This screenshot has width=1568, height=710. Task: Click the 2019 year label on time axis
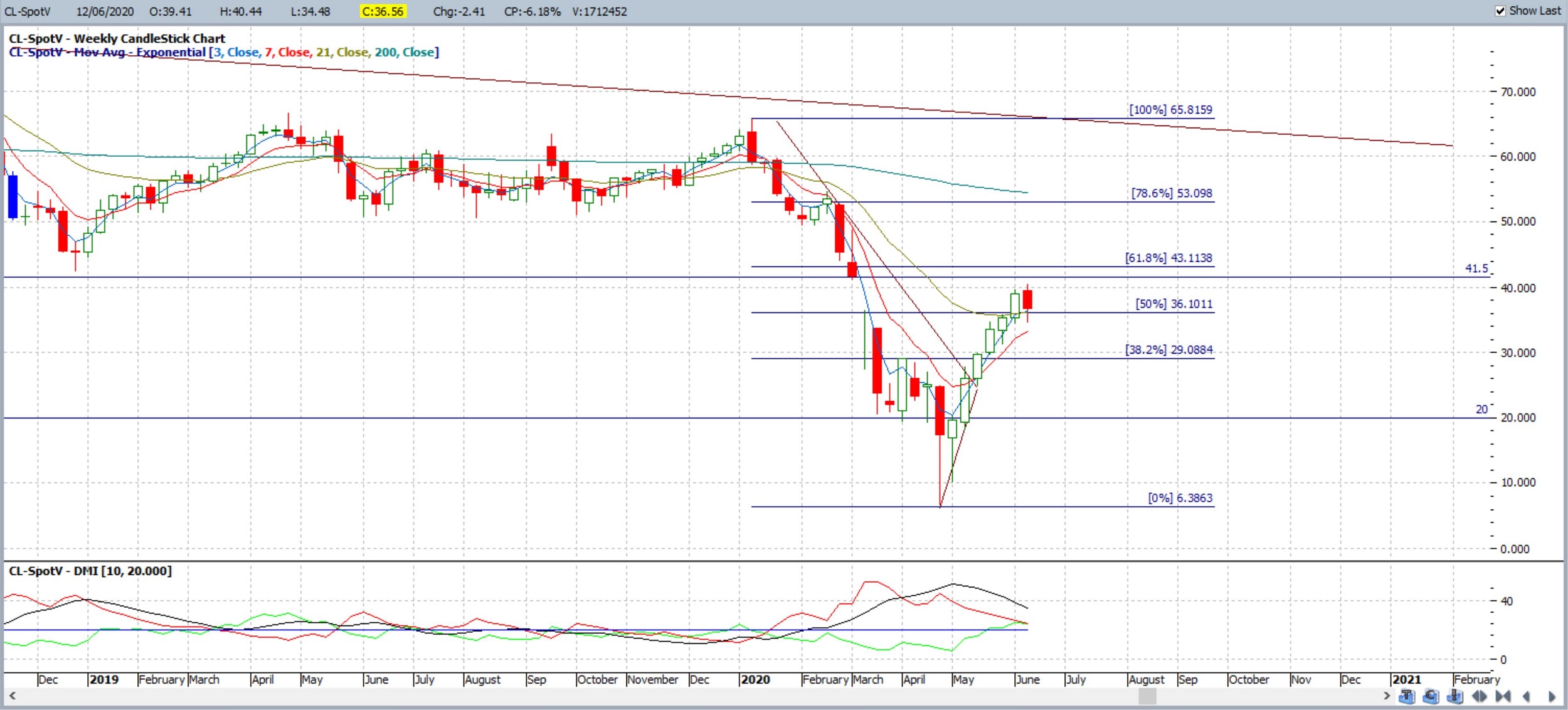pyautogui.click(x=103, y=679)
